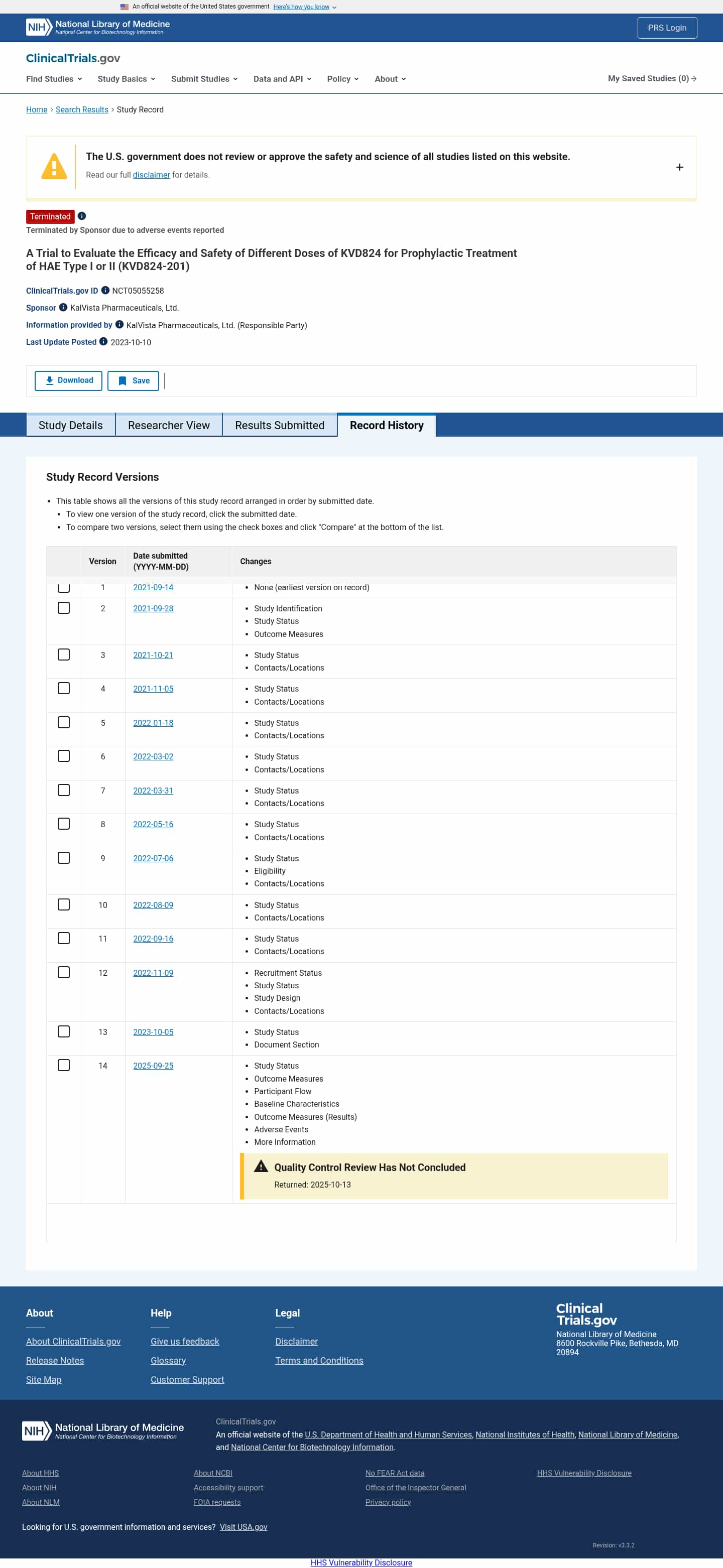Viewport: 723px width, 1568px height.
Task: Open the Policy dropdown menu
Action: [343, 78]
